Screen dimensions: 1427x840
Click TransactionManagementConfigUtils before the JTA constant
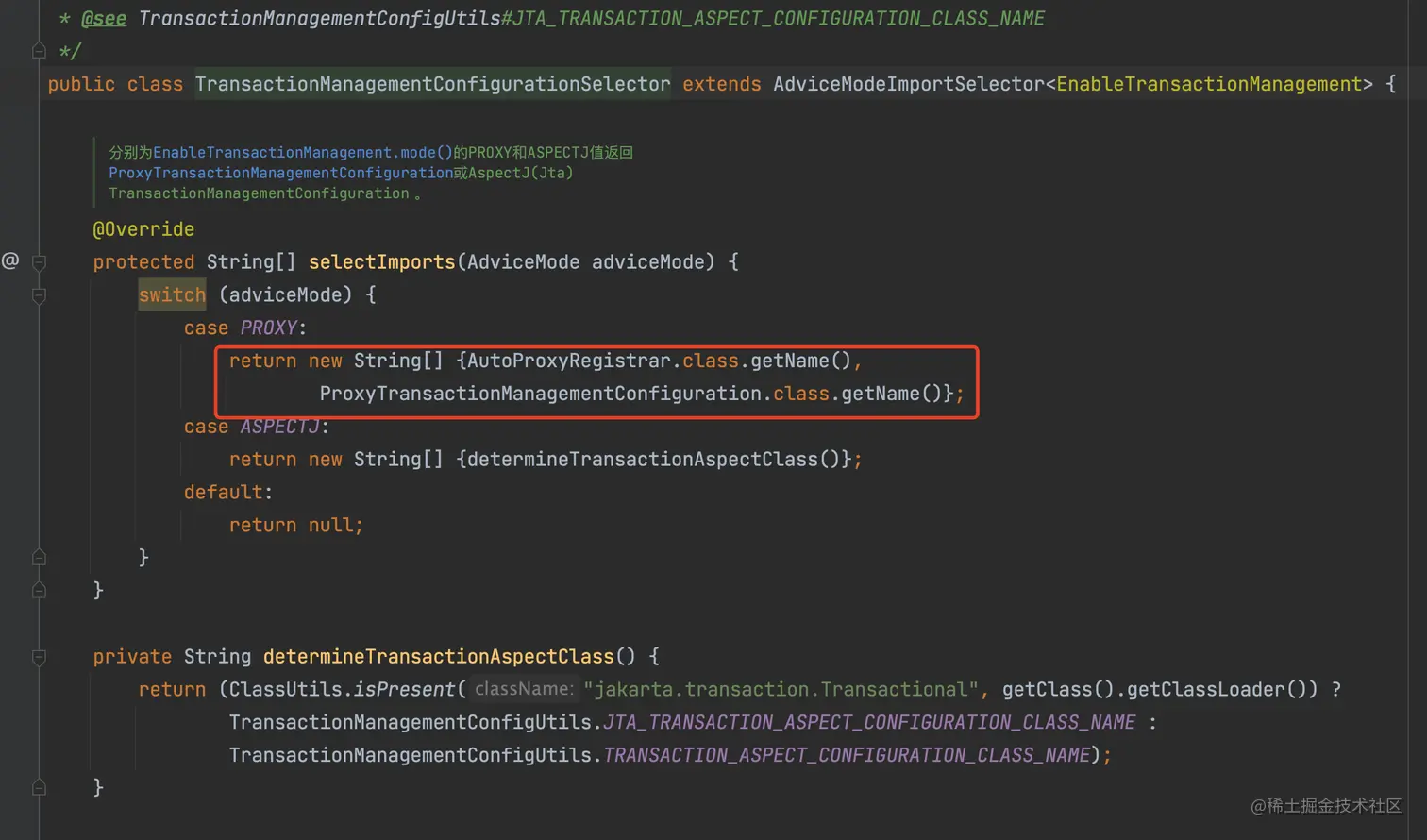tap(410, 723)
